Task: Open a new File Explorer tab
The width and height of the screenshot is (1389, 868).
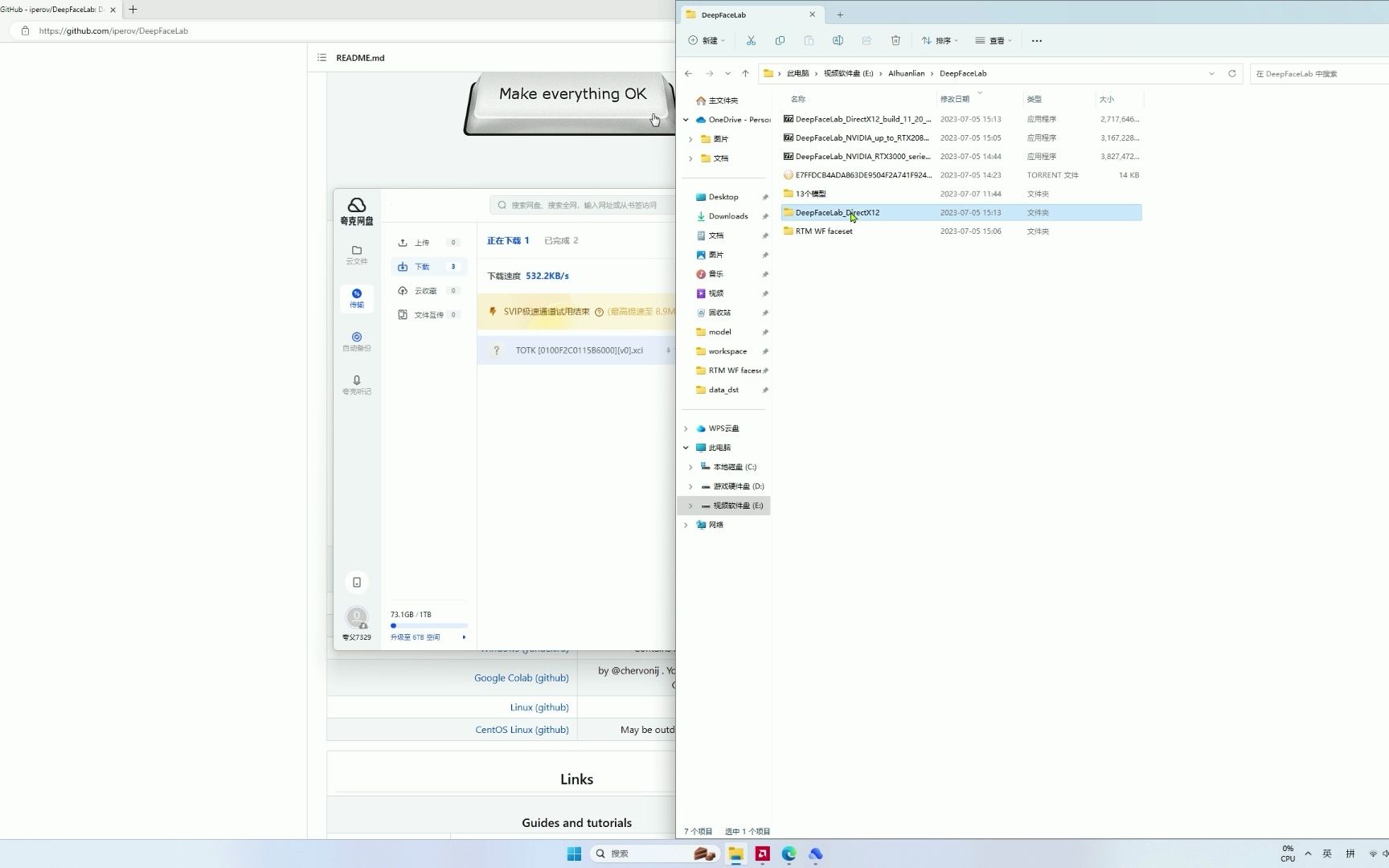Action: point(840,14)
